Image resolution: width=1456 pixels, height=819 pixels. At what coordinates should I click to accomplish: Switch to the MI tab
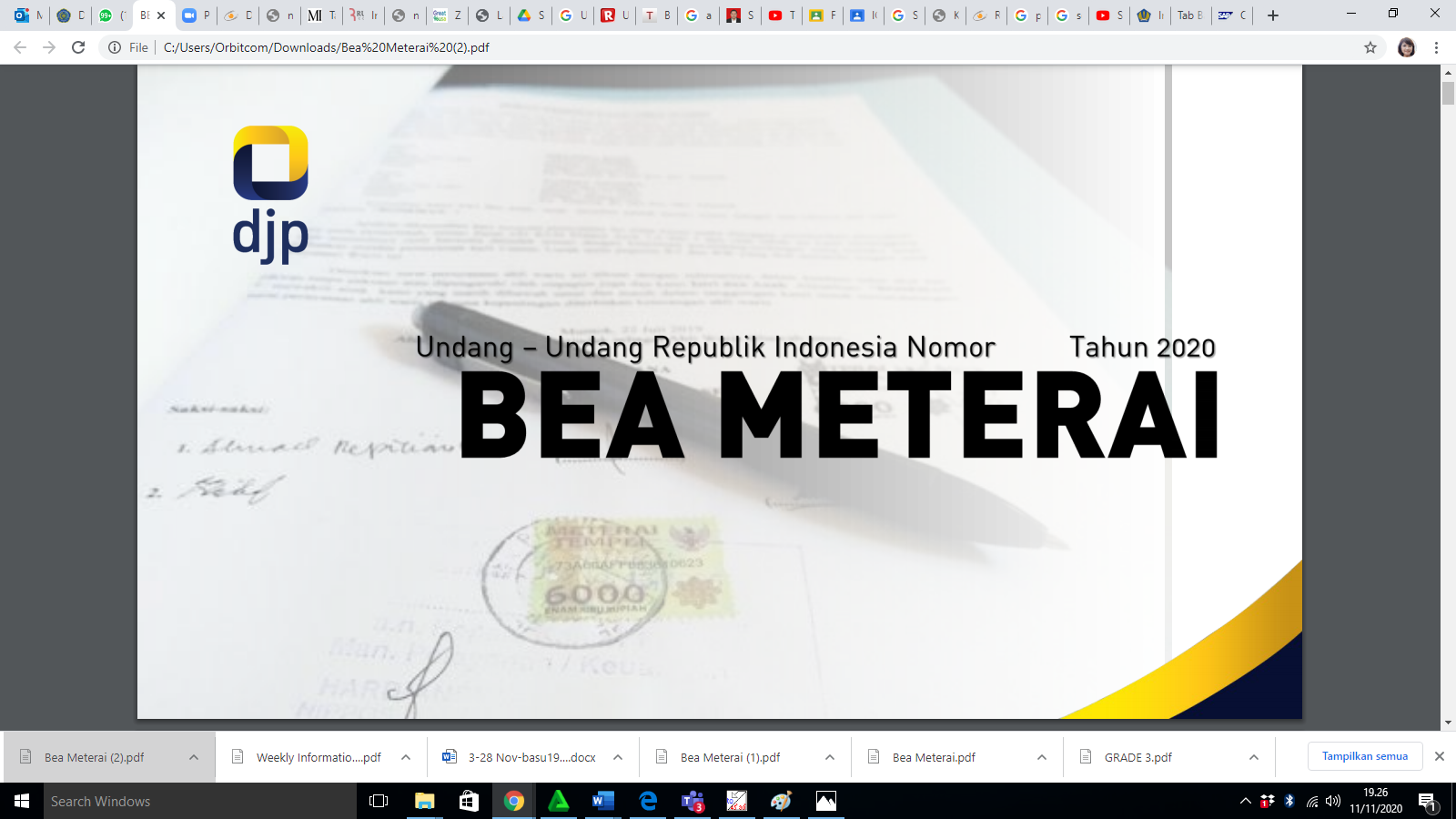320,15
